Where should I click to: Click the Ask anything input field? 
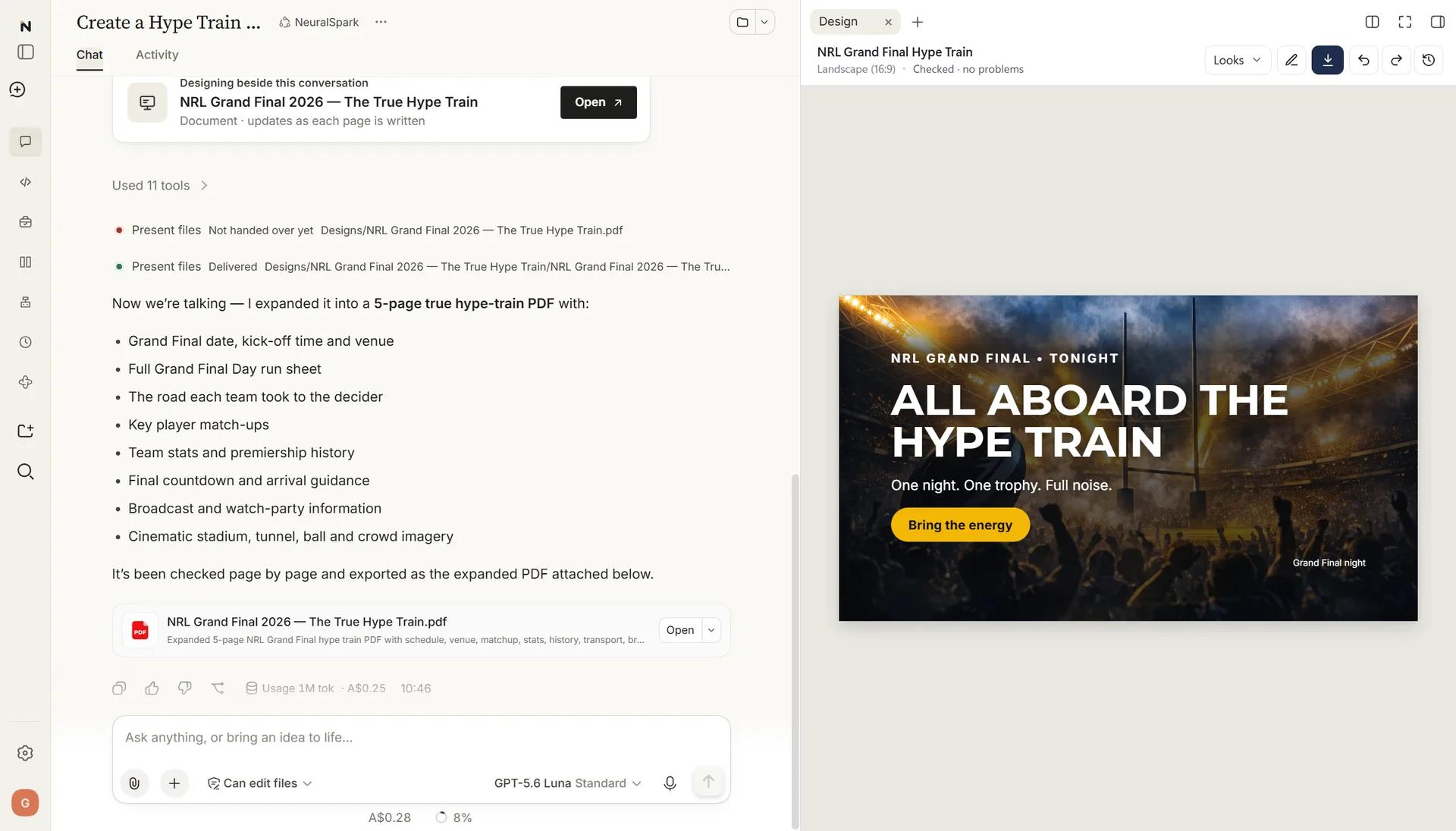(x=421, y=738)
